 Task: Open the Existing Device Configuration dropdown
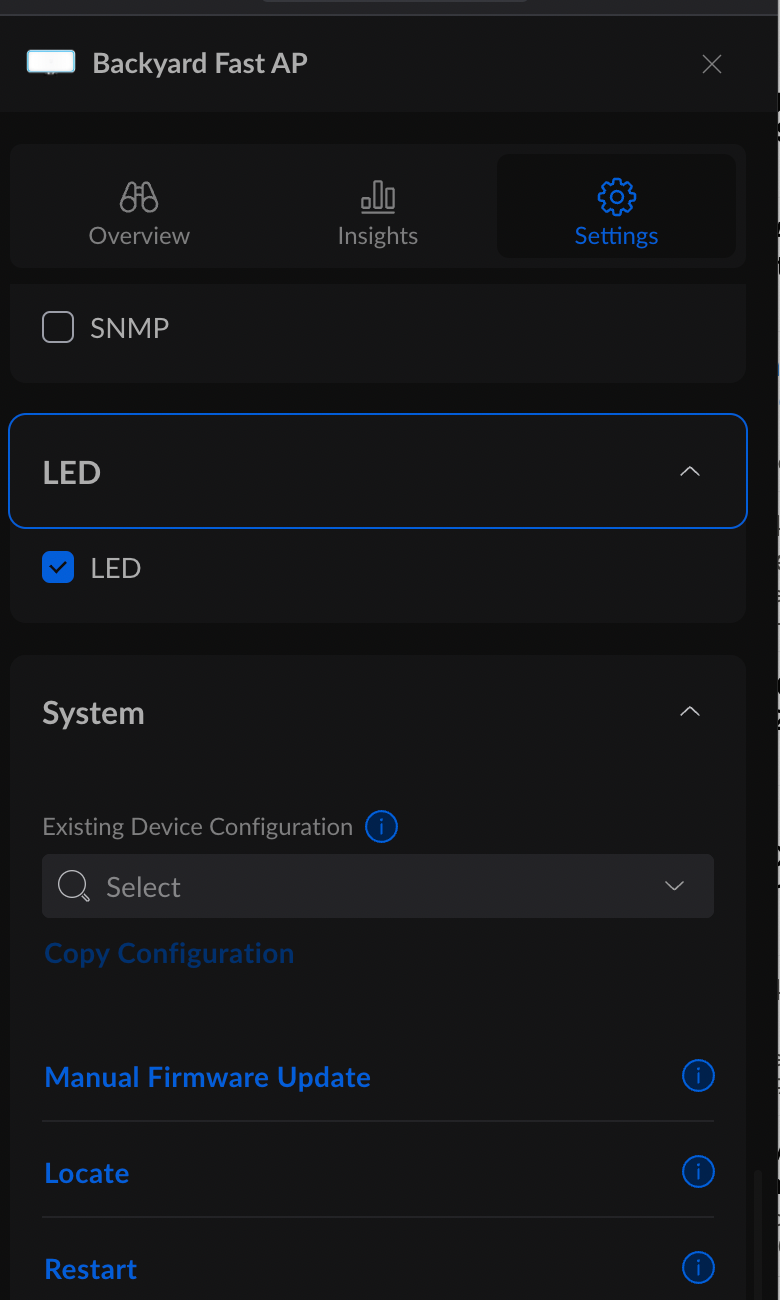(378, 886)
